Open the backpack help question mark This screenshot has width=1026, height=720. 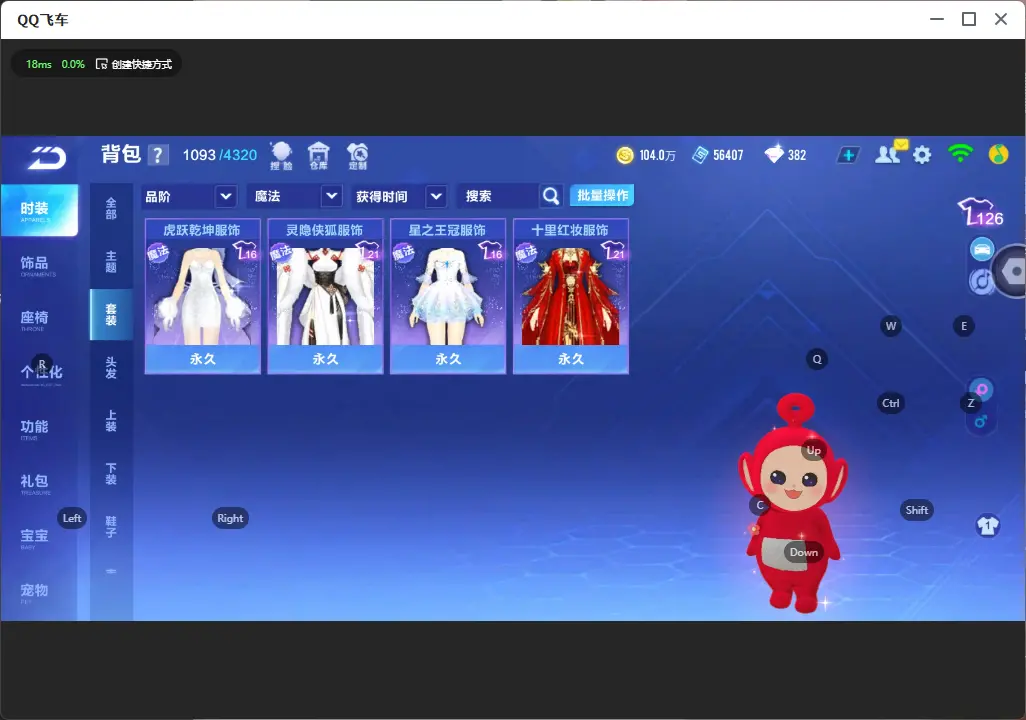(x=158, y=155)
